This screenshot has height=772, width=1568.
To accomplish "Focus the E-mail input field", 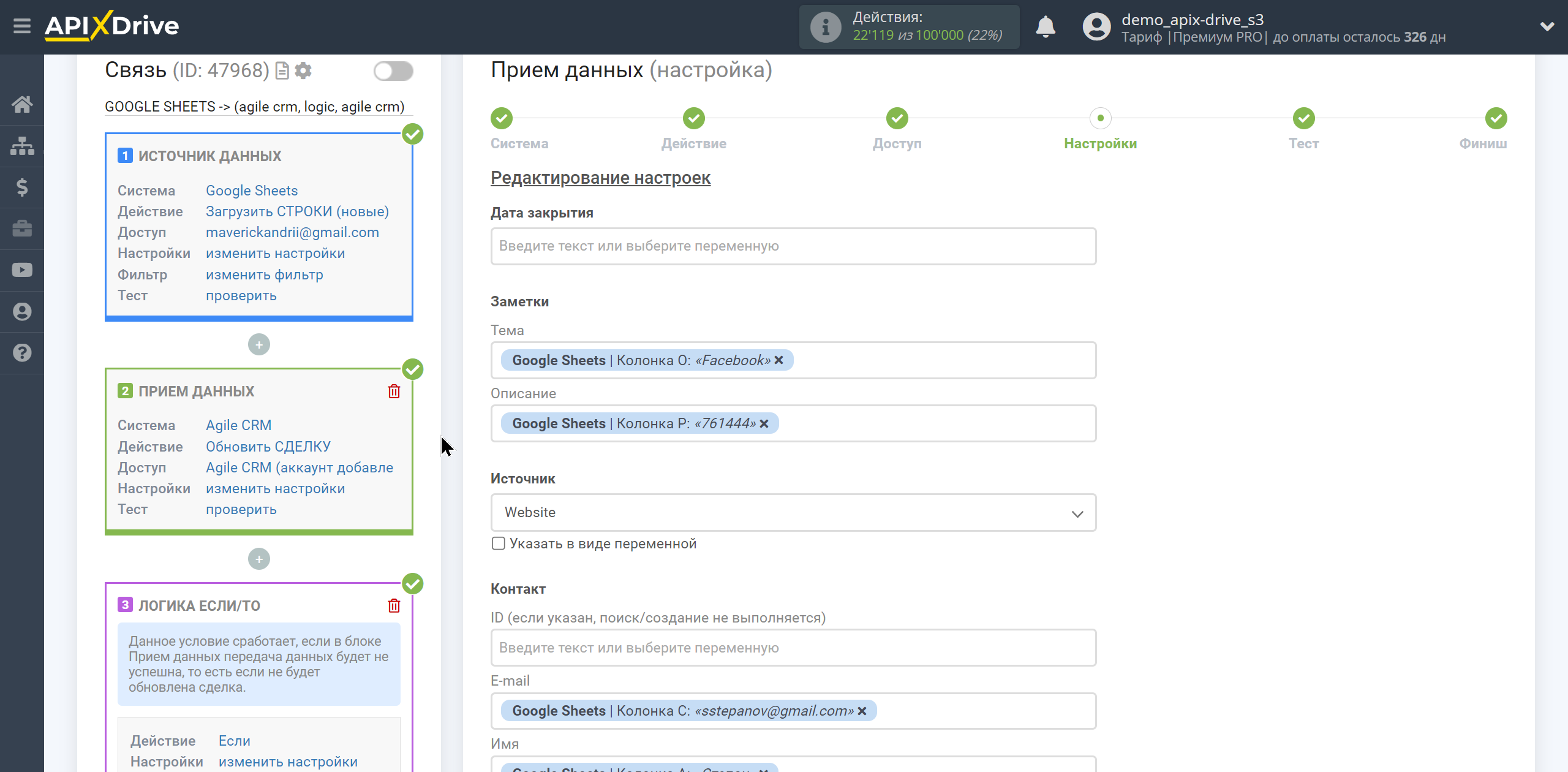I will (793, 711).
